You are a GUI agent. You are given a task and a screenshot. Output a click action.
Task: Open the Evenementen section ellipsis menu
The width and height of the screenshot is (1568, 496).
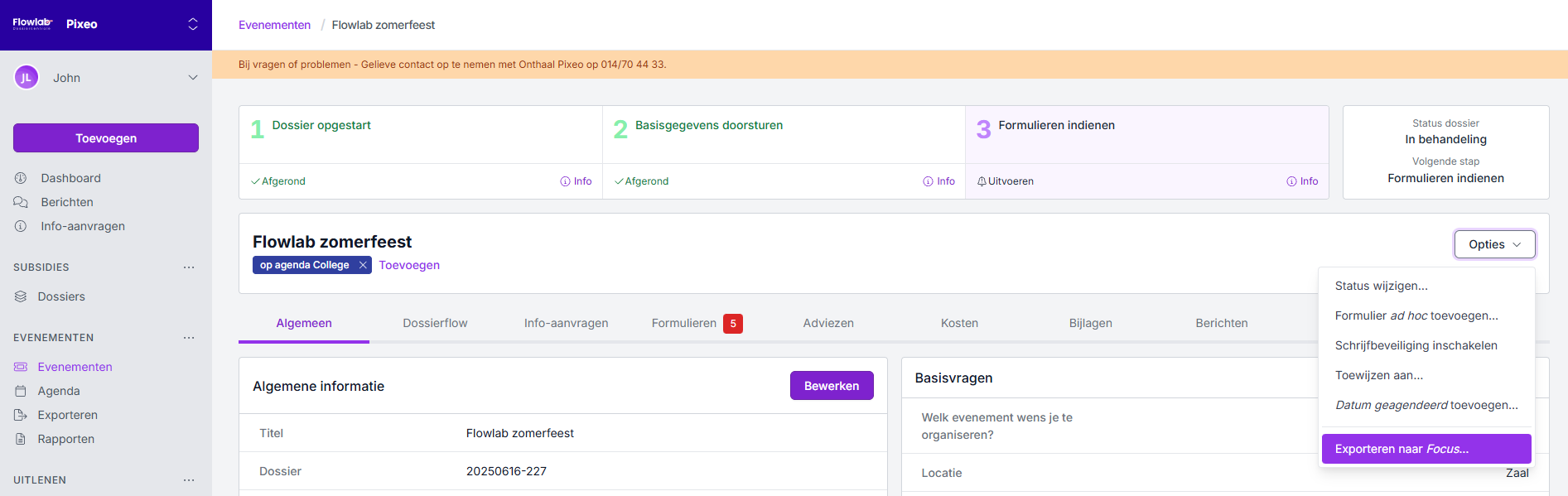click(x=189, y=338)
